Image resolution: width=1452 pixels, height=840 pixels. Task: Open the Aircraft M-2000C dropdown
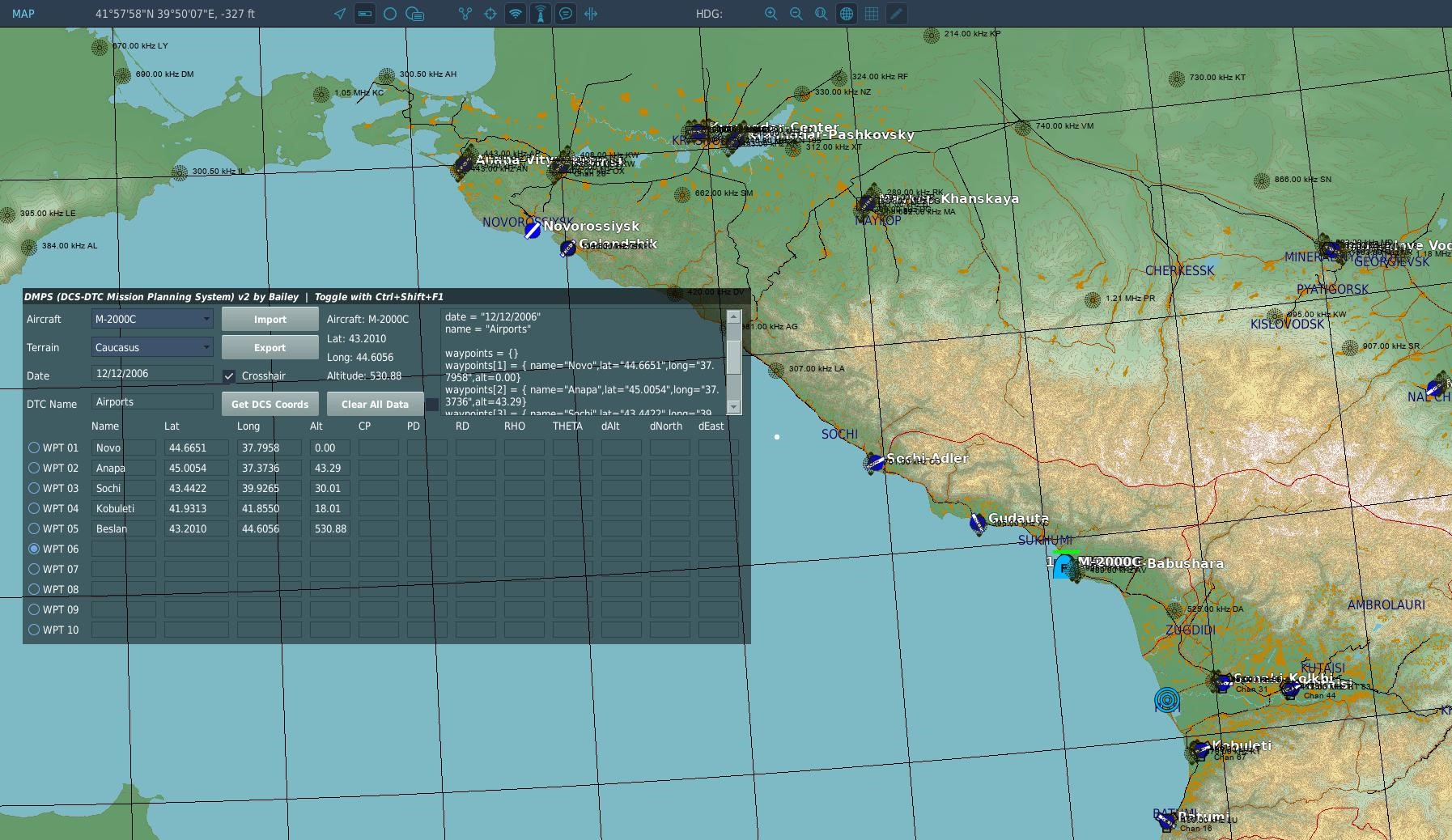(152, 320)
